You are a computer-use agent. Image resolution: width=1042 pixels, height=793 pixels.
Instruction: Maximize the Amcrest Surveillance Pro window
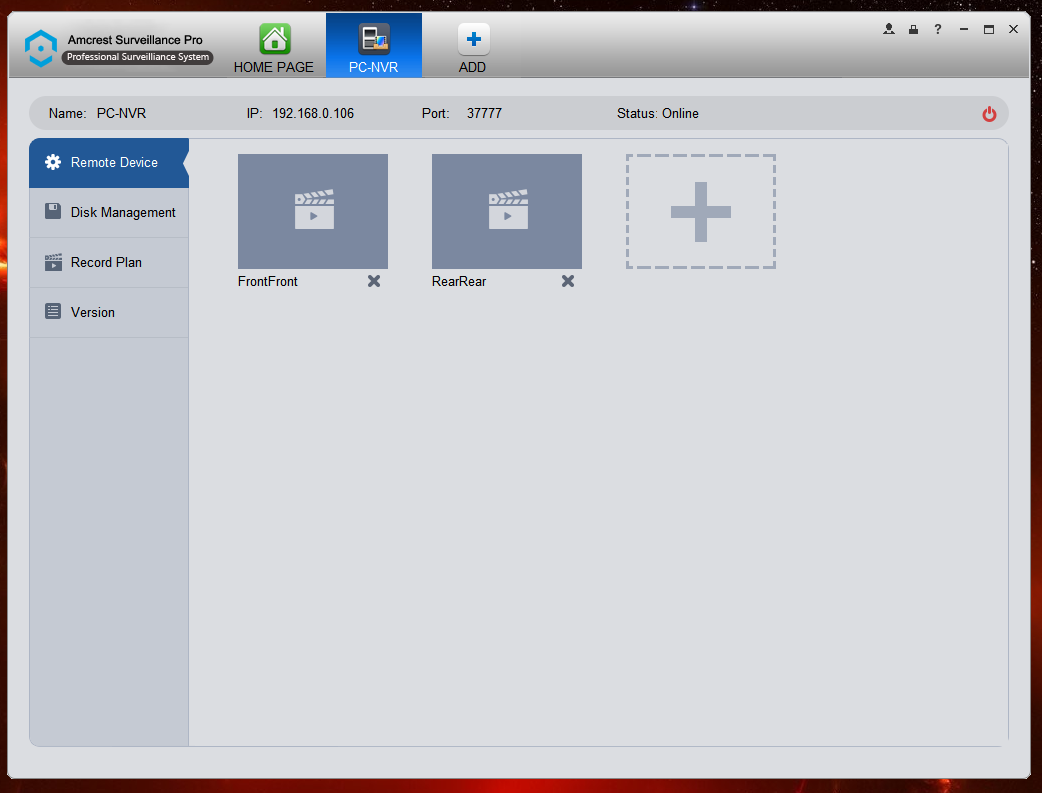click(989, 29)
